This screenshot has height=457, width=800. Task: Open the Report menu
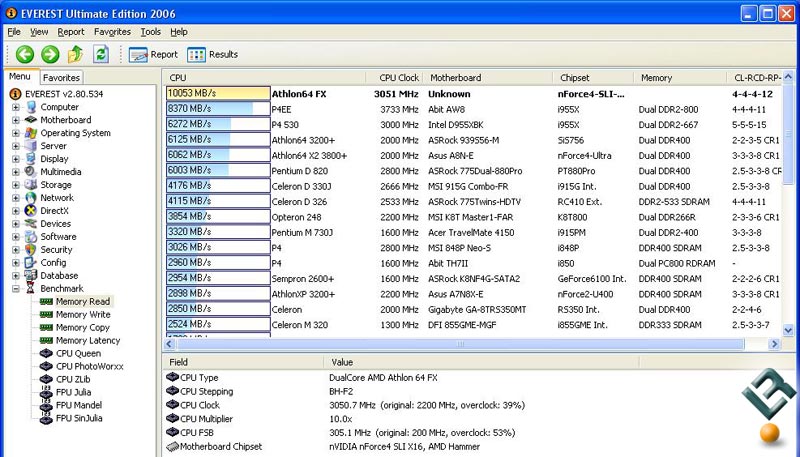click(71, 32)
